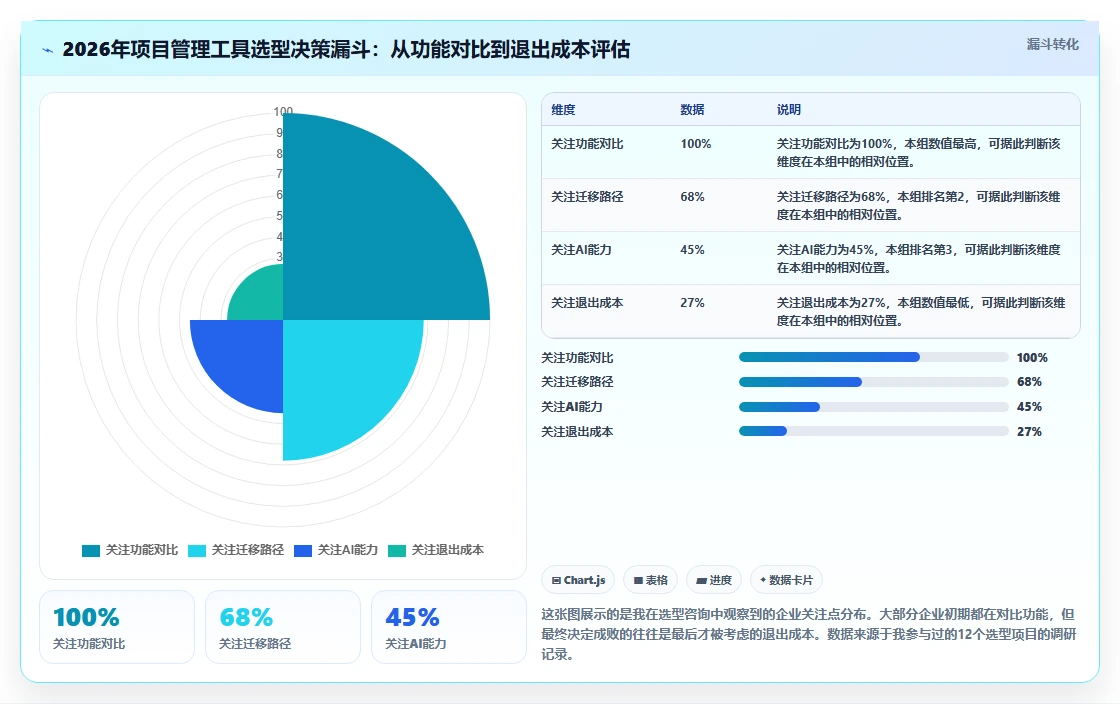Click the 关注功能对比 progress bar label
The width and height of the screenshot is (1120, 704).
click(577, 358)
